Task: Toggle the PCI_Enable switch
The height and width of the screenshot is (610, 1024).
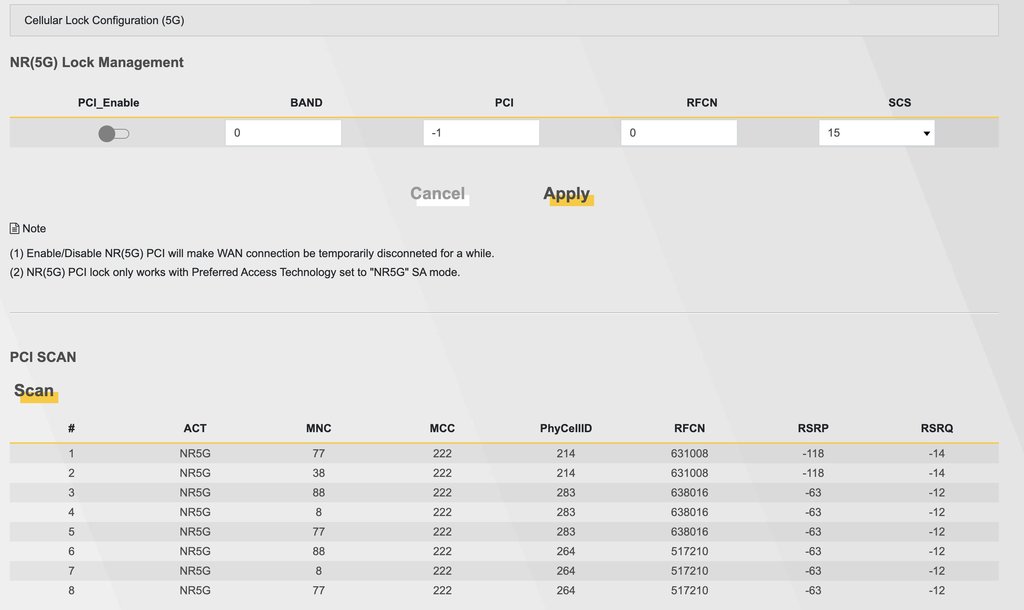Action: point(113,133)
